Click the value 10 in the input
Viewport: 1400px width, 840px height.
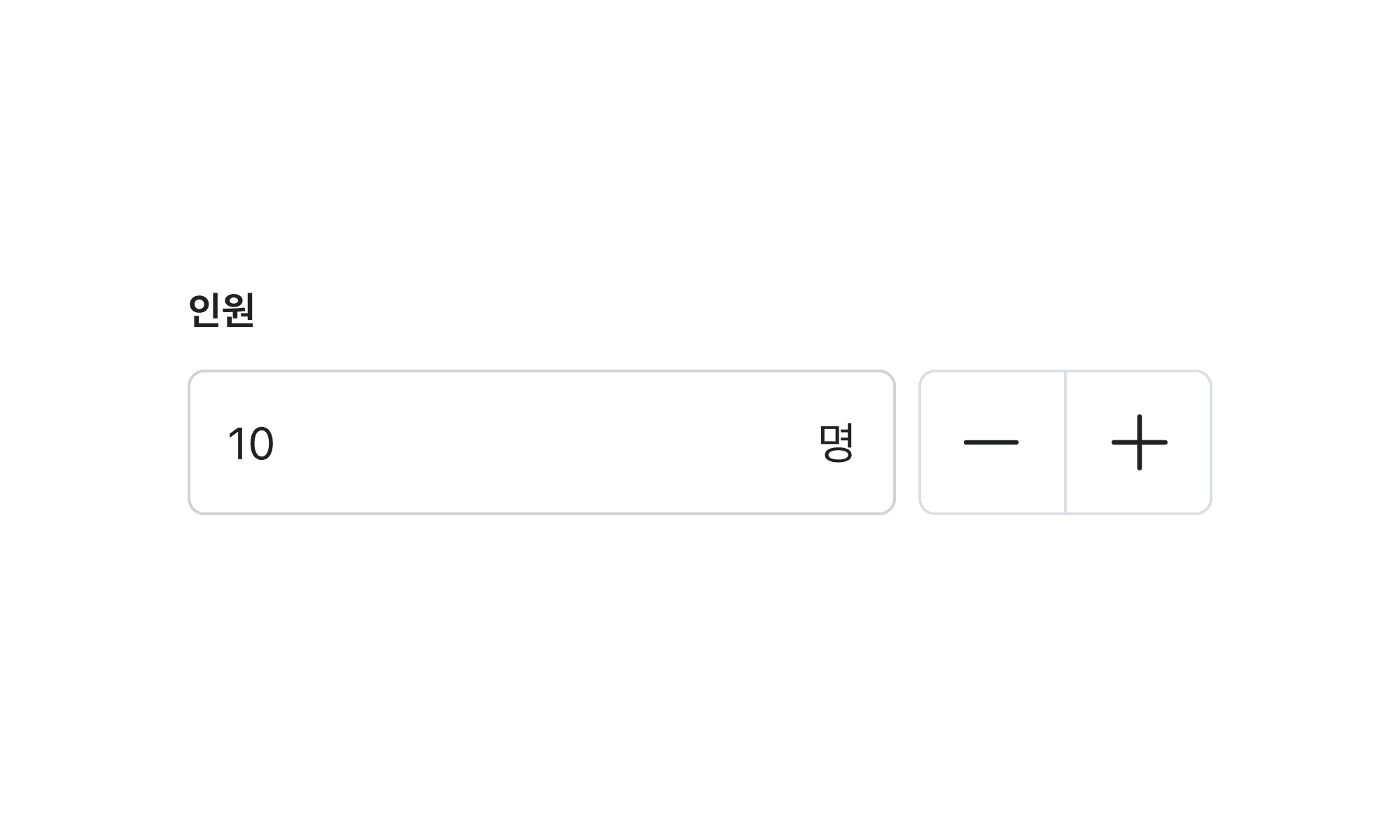pyautogui.click(x=251, y=444)
